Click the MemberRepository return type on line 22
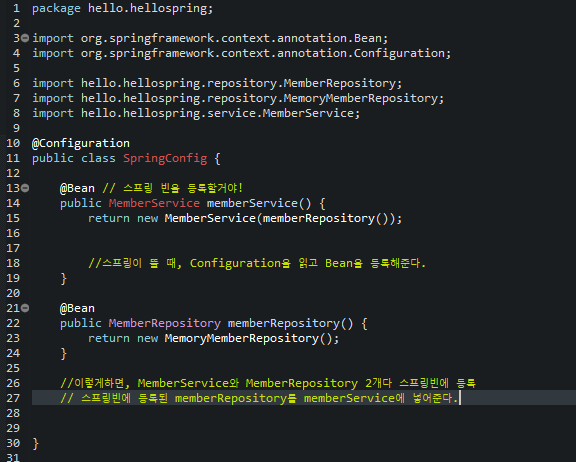The image size is (576, 462). tap(165, 323)
